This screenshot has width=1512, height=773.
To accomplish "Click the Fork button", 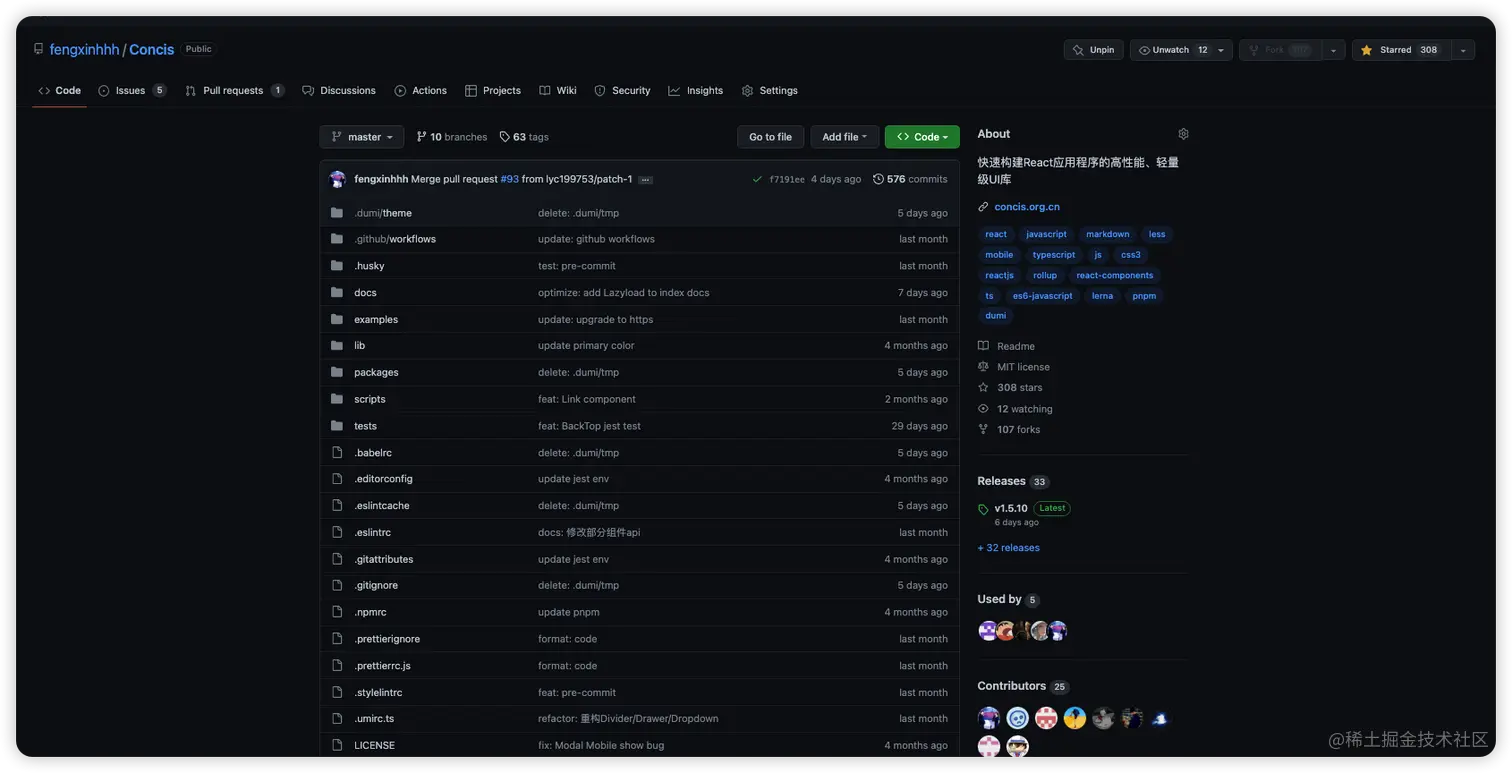I will pyautogui.click(x=1280, y=50).
